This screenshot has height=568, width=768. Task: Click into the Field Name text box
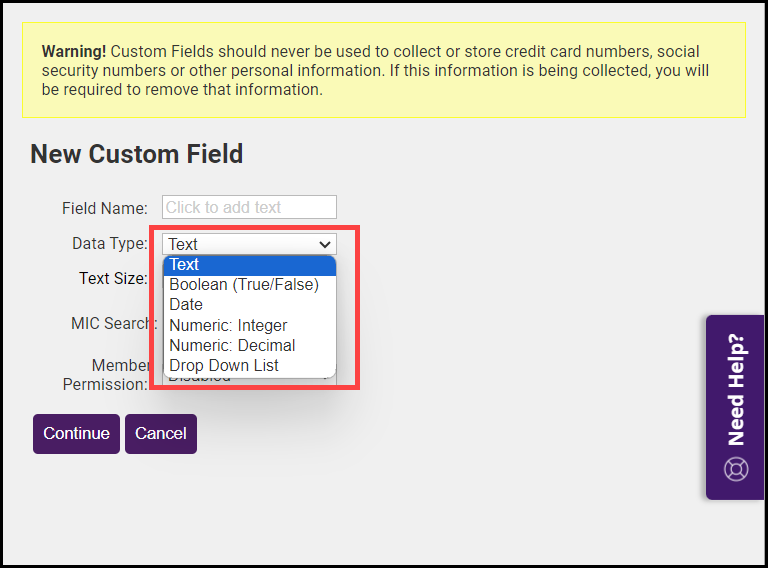pyautogui.click(x=249, y=207)
